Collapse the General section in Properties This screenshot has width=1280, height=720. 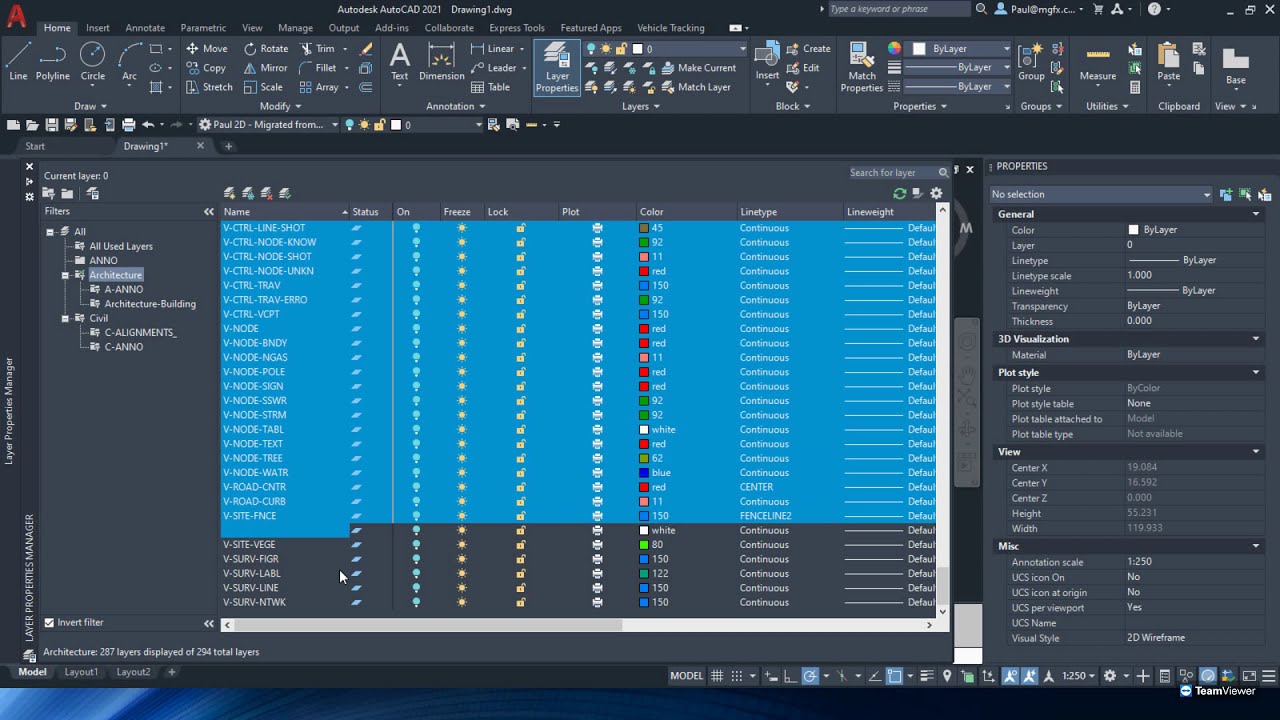(x=1256, y=214)
